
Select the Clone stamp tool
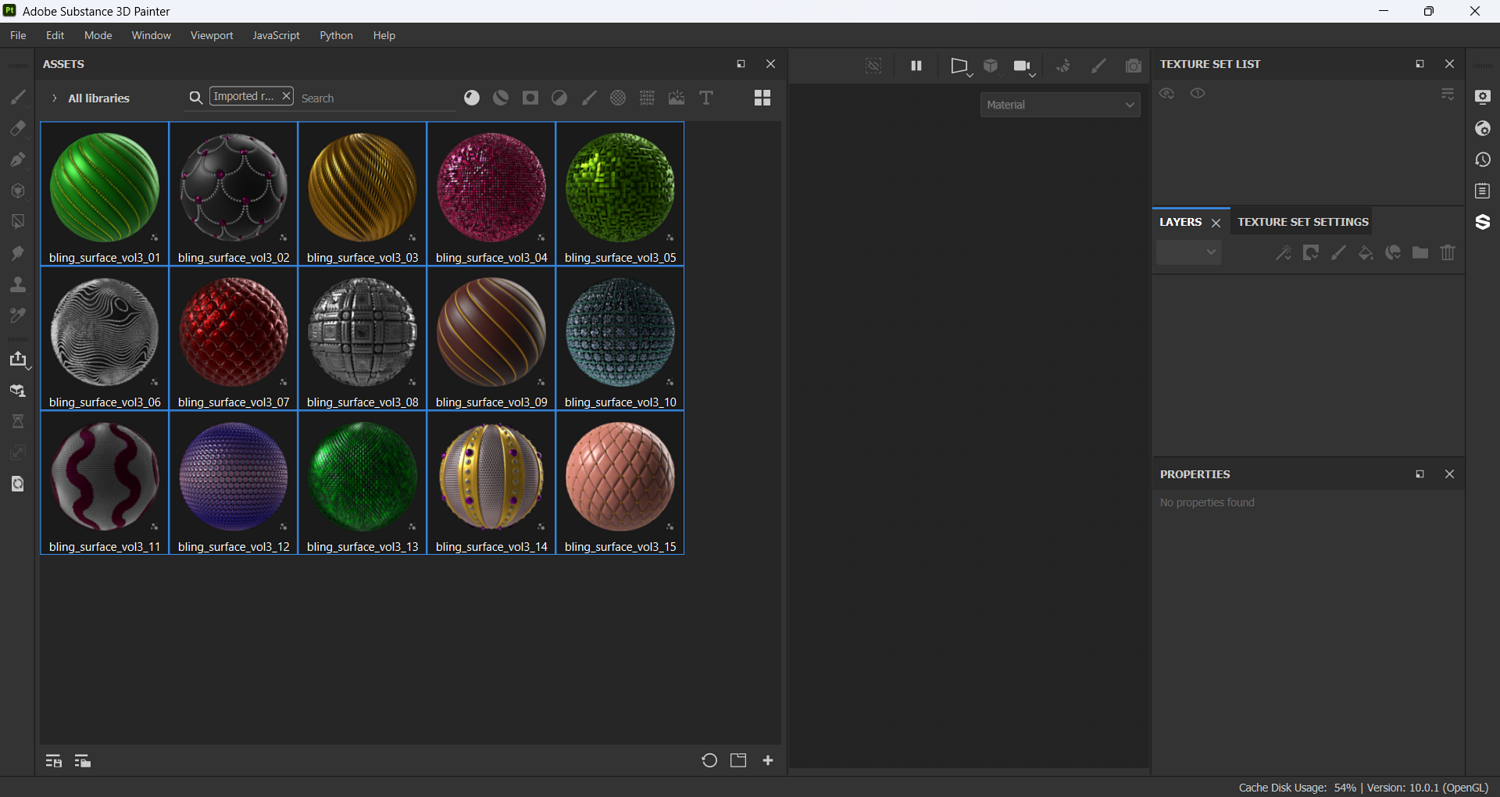pos(18,284)
